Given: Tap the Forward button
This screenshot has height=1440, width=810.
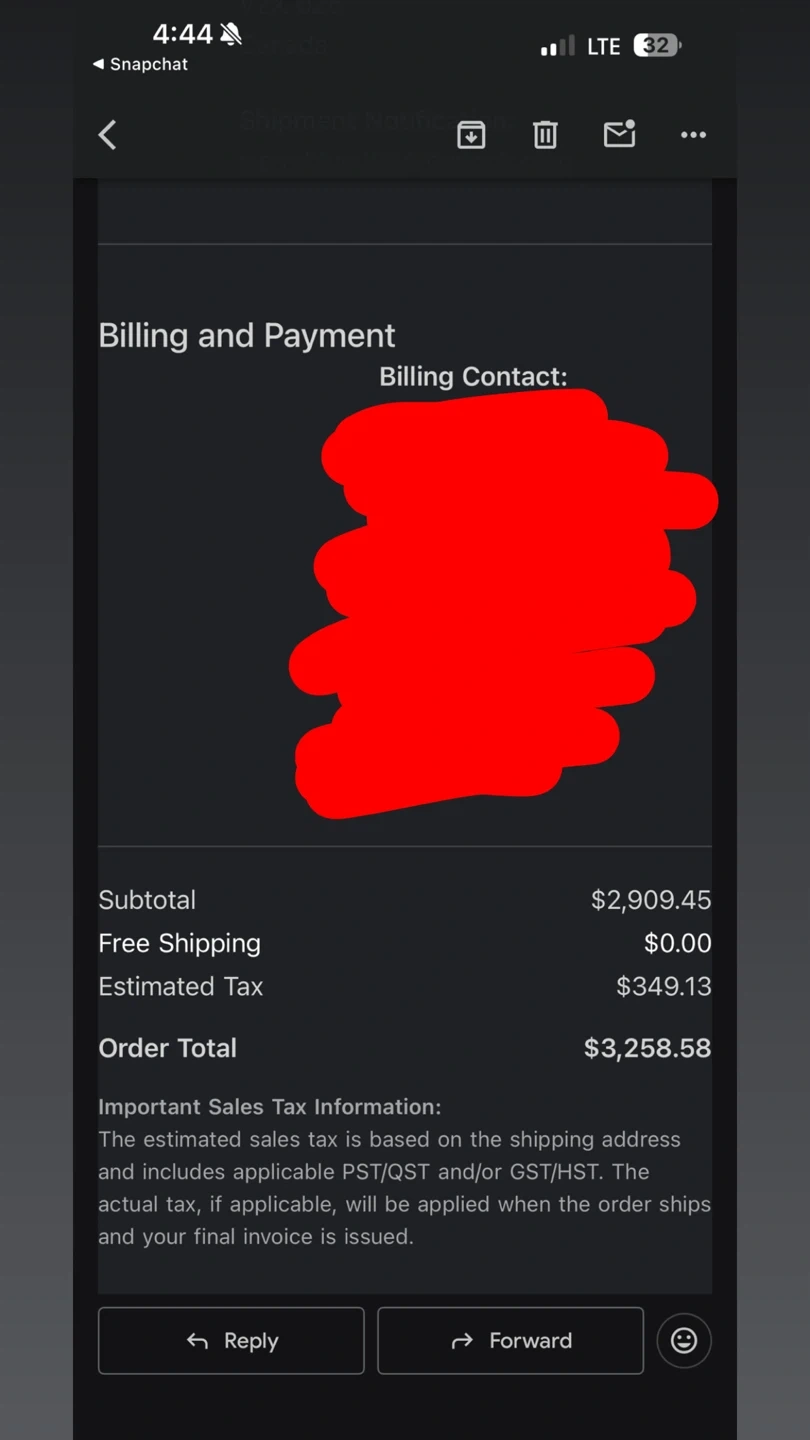Looking at the screenshot, I should click(510, 1340).
